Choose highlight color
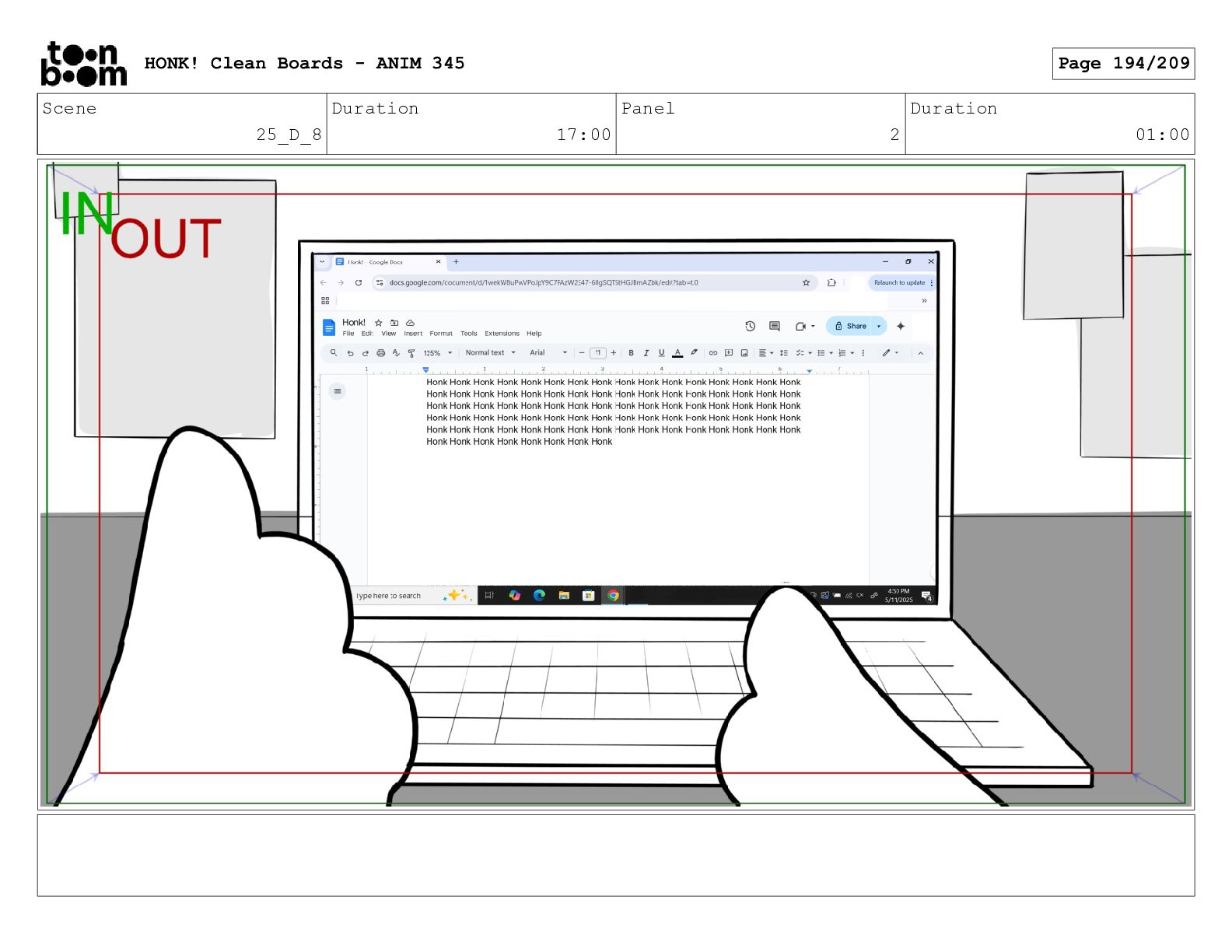Image resolution: width=1232 pixels, height=952 pixels. tap(694, 353)
